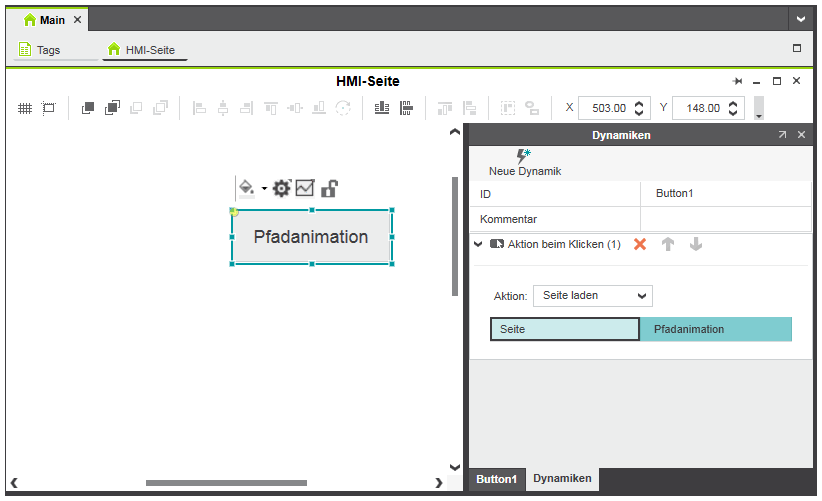Click the fill color bucket icon

click(x=246, y=188)
